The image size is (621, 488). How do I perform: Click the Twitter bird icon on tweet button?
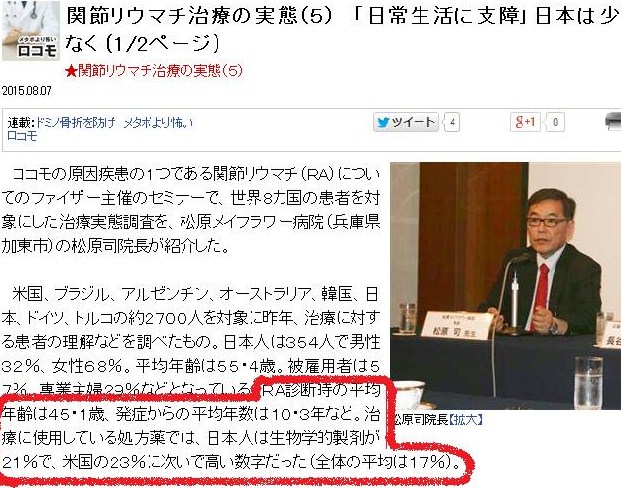pos(383,122)
